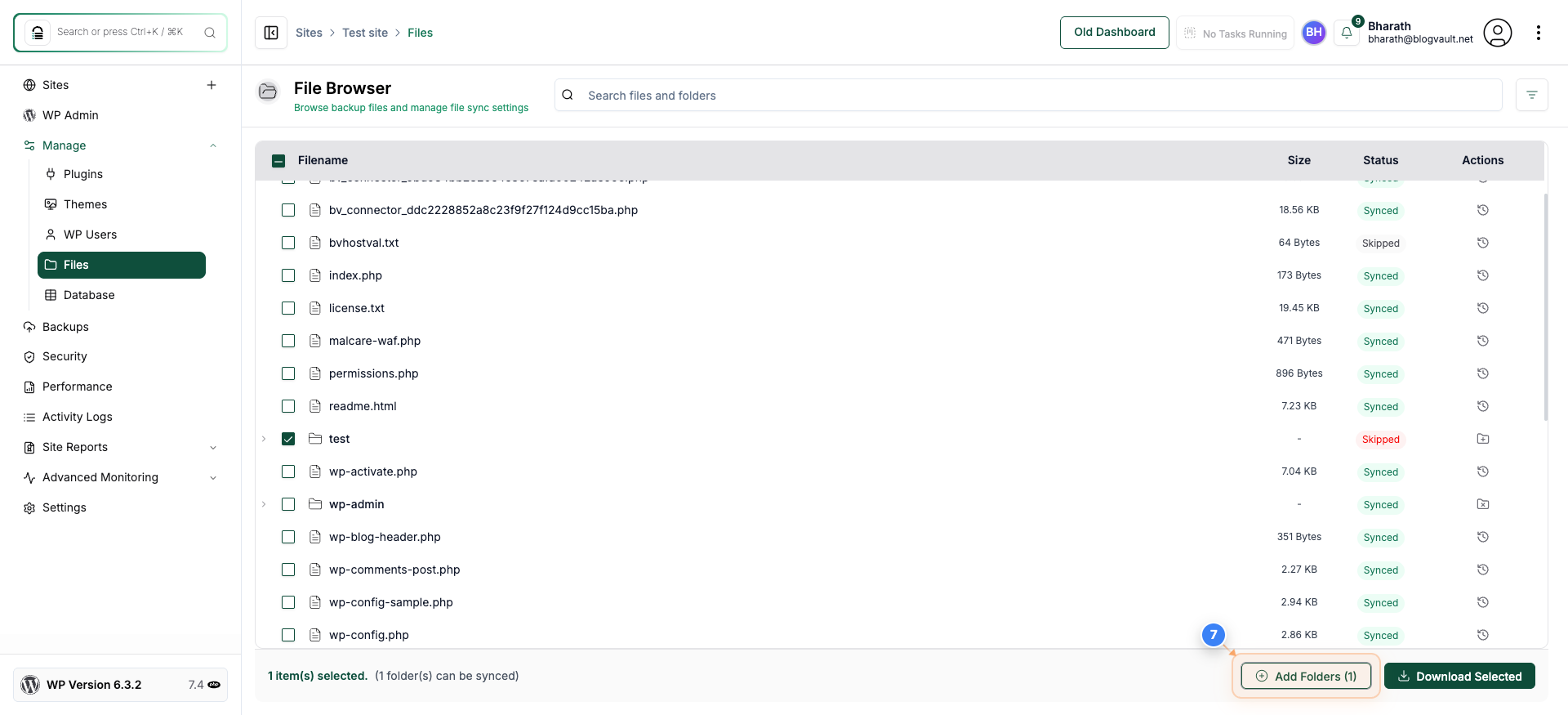View history of license.txt
The height and width of the screenshot is (715, 1568).
(x=1483, y=308)
